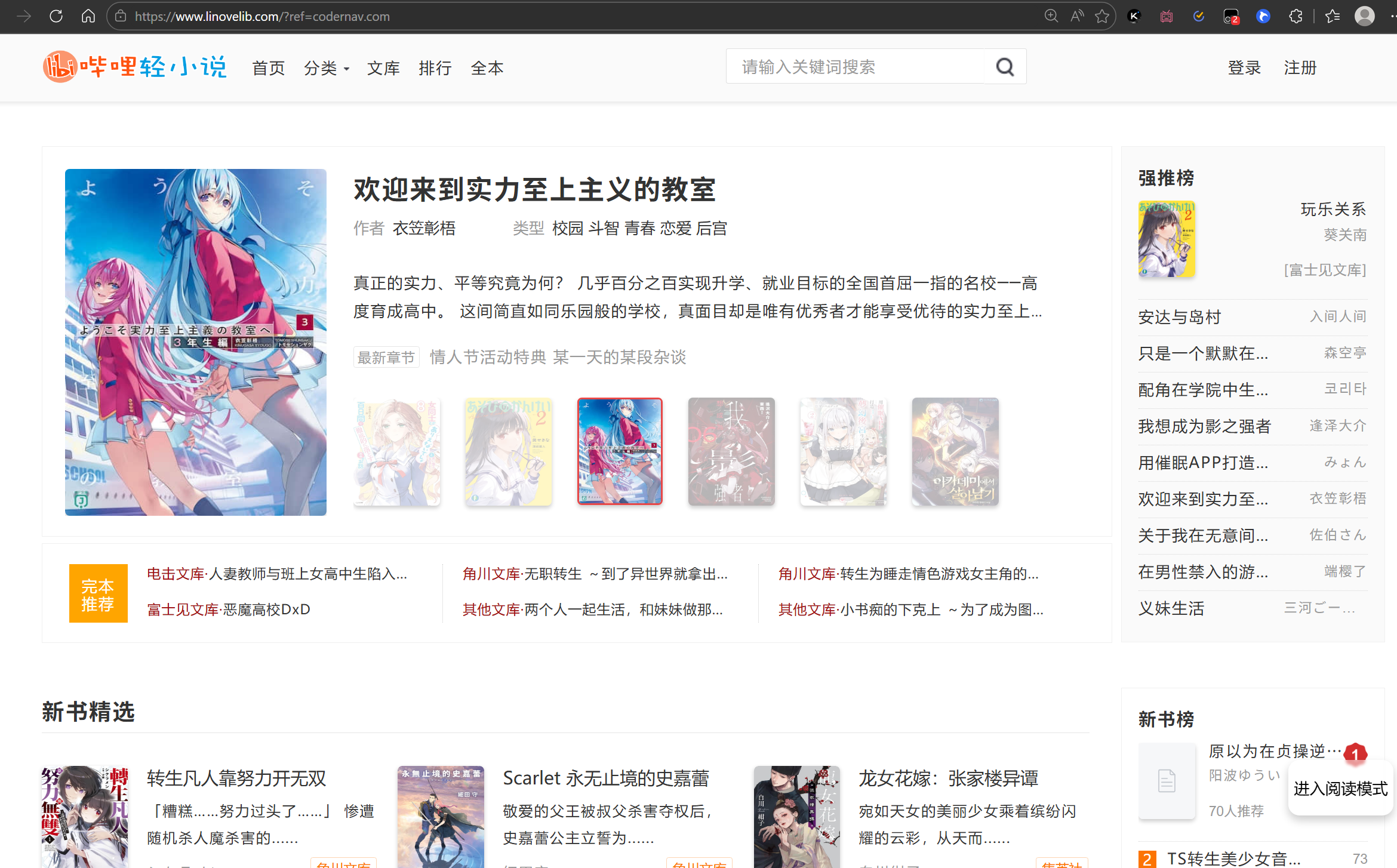Screen dimensions: 1397x868
Task: Open 恶魔高校DxD completed recommendation link
Action: coord(266,610)
